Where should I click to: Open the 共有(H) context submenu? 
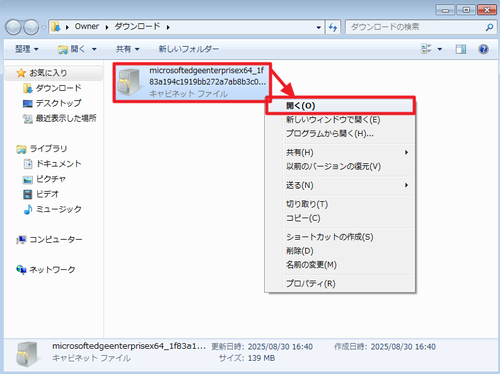click(x=340, y=152)
